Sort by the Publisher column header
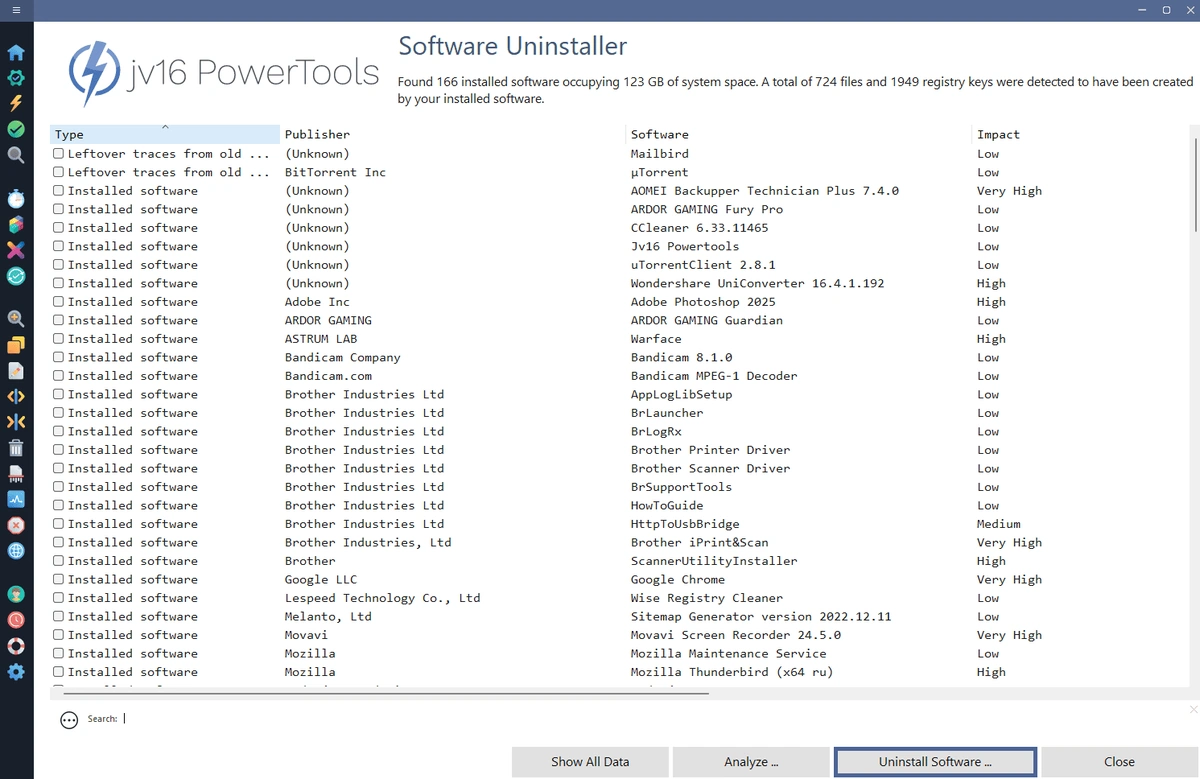1200x779 pixels. coord(453,134)
